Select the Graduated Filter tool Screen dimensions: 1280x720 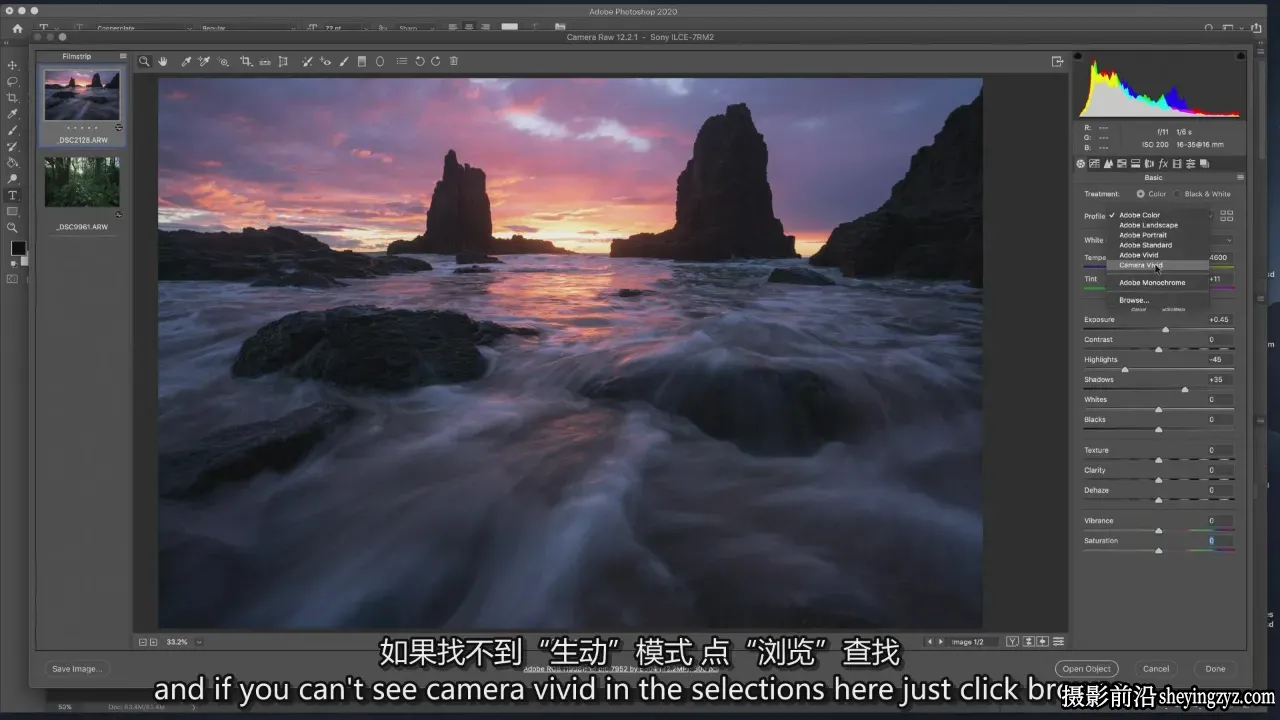362,61
